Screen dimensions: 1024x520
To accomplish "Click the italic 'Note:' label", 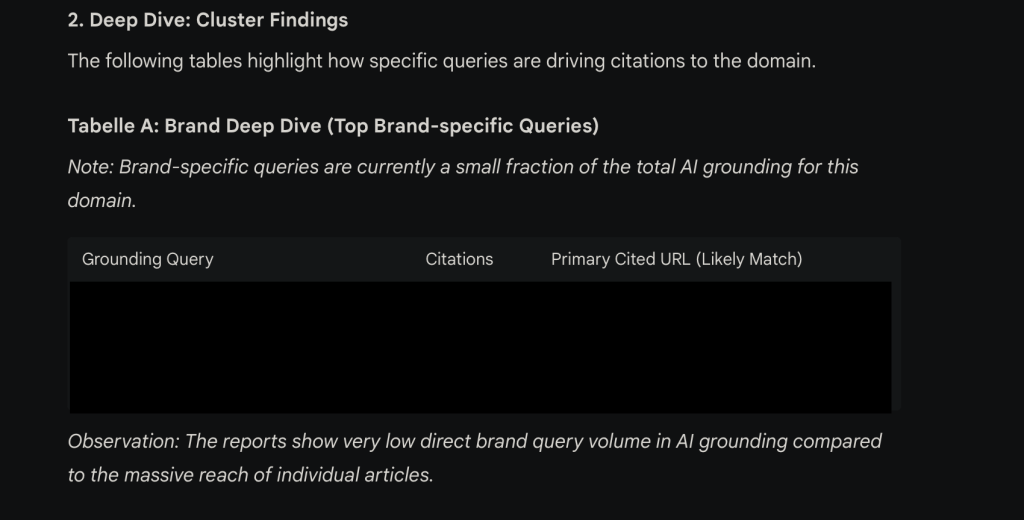I will pos(90,167).
